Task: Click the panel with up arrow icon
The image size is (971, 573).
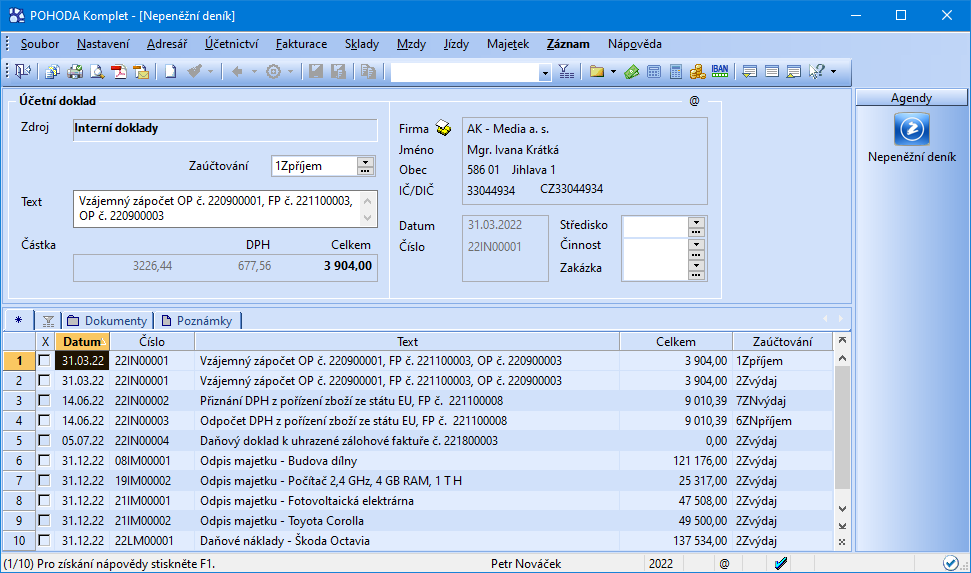Action: (x=794, y=72)
